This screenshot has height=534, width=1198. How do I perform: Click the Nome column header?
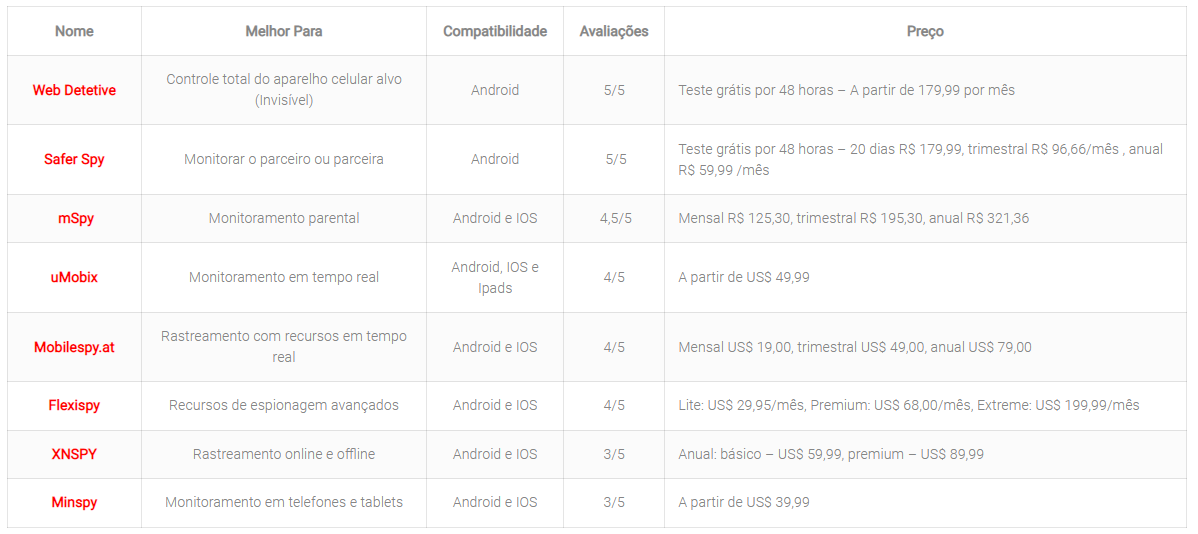click(x=74, y=31)
